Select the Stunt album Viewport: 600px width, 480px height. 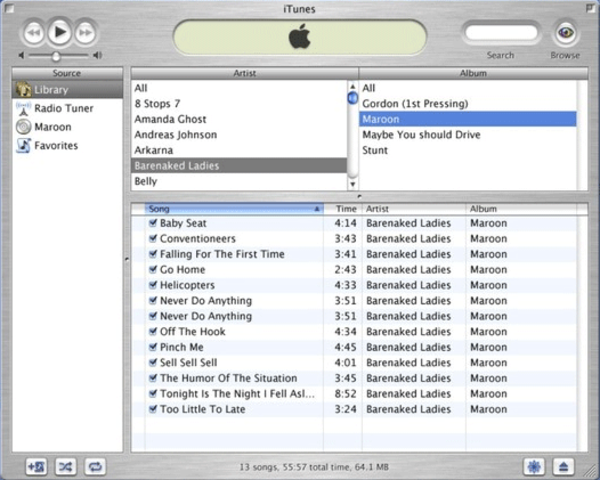[x=468, y=150]
